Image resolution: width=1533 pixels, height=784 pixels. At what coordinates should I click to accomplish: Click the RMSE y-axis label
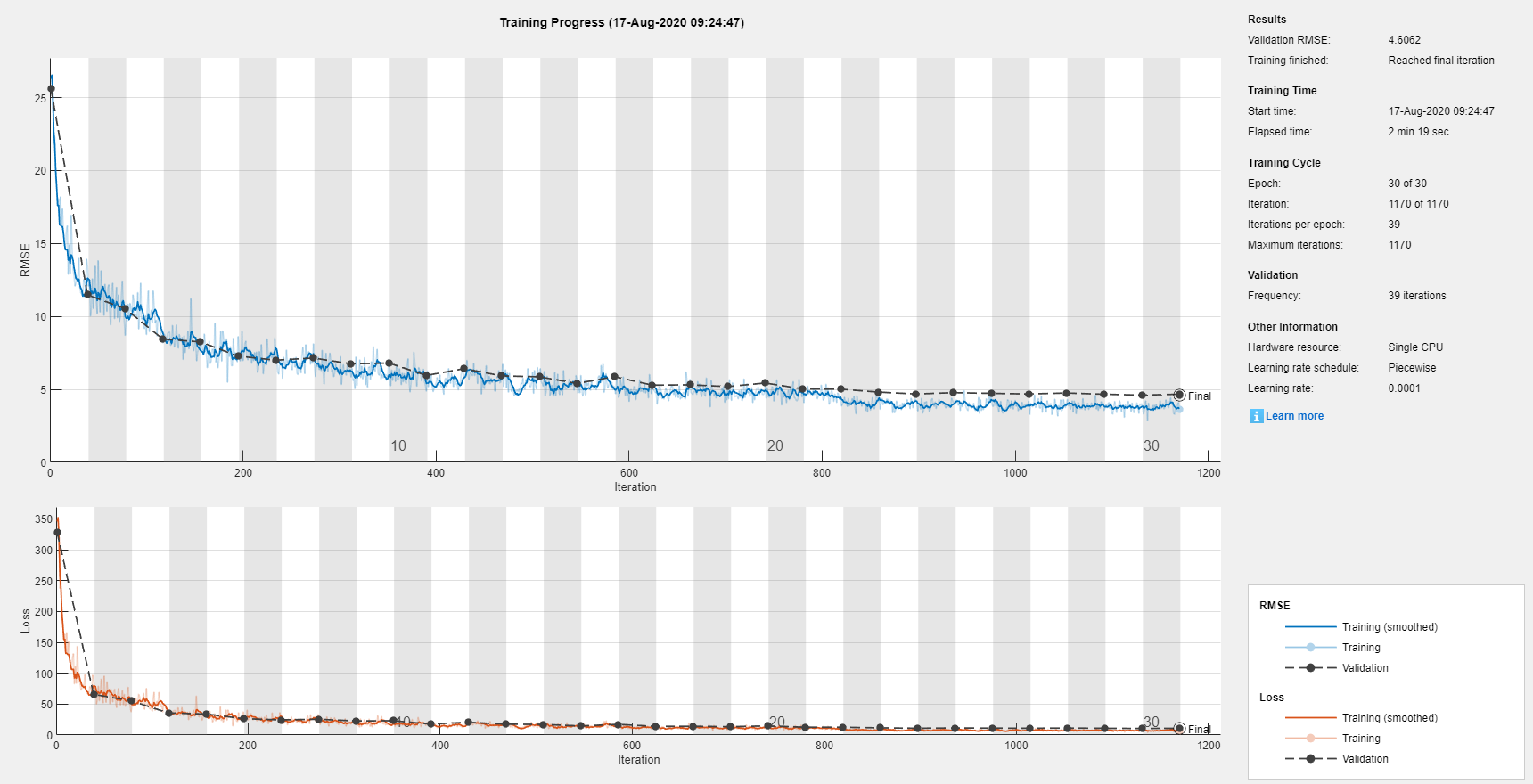(25, 260)
